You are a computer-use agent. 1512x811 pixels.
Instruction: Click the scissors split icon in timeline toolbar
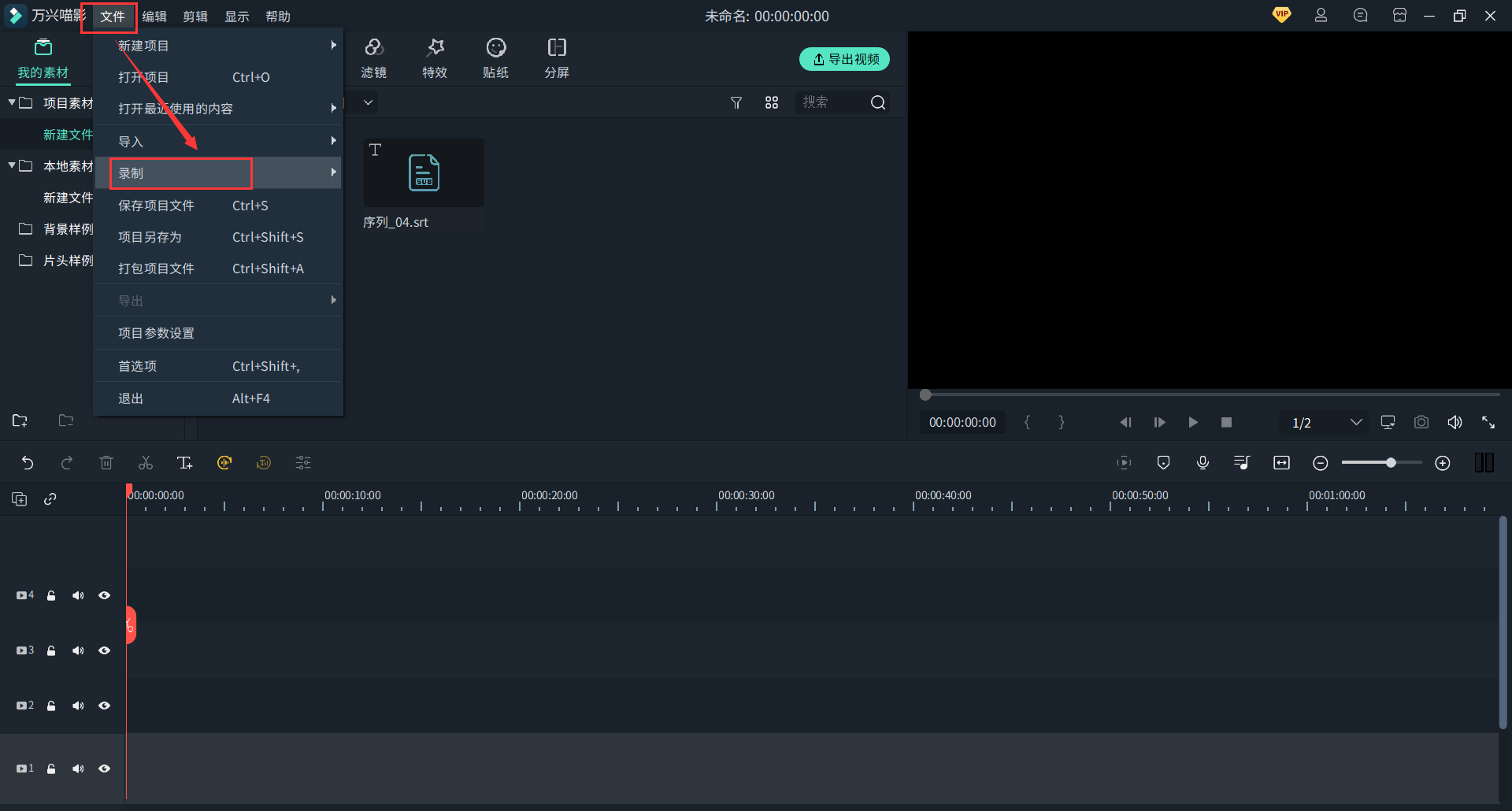tap(146, 463)
